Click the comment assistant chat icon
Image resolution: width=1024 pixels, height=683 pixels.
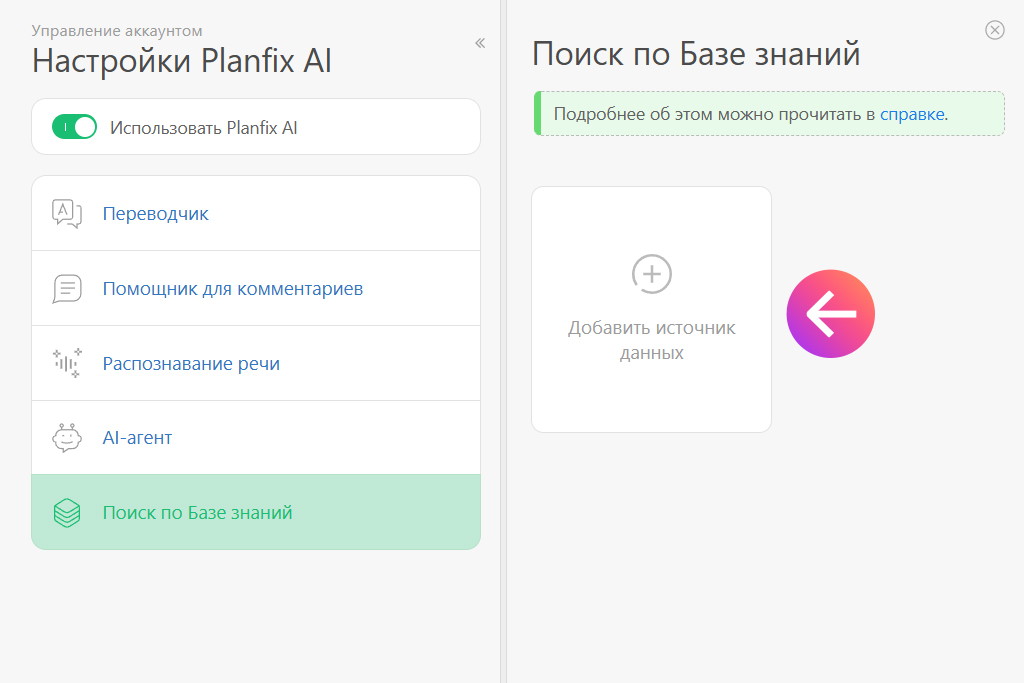(67, 289)
